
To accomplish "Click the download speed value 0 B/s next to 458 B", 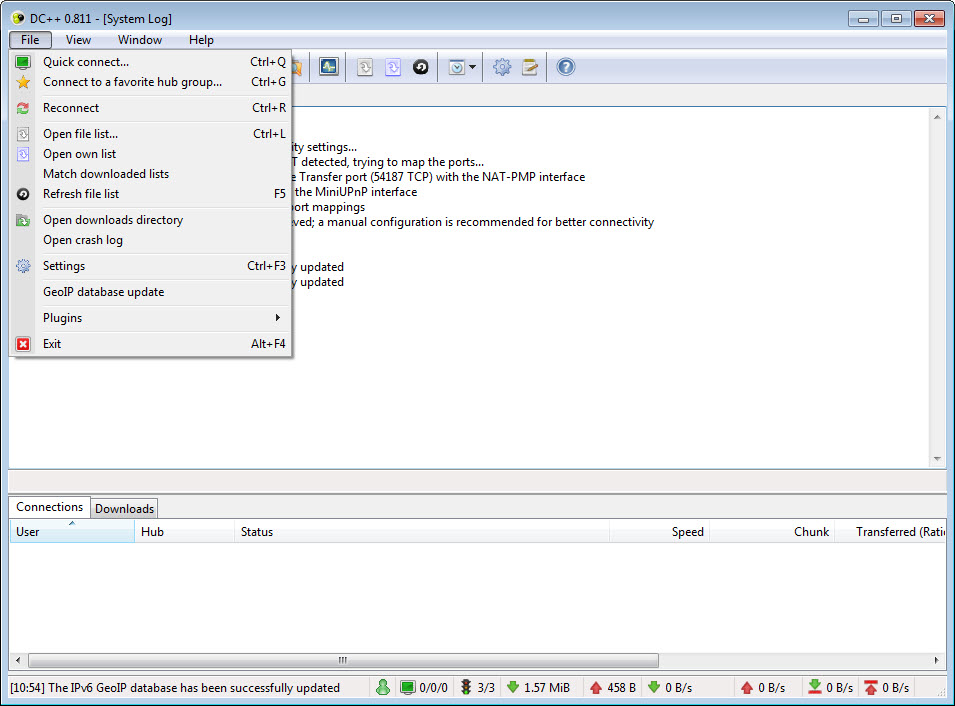I will click(678, 688).
